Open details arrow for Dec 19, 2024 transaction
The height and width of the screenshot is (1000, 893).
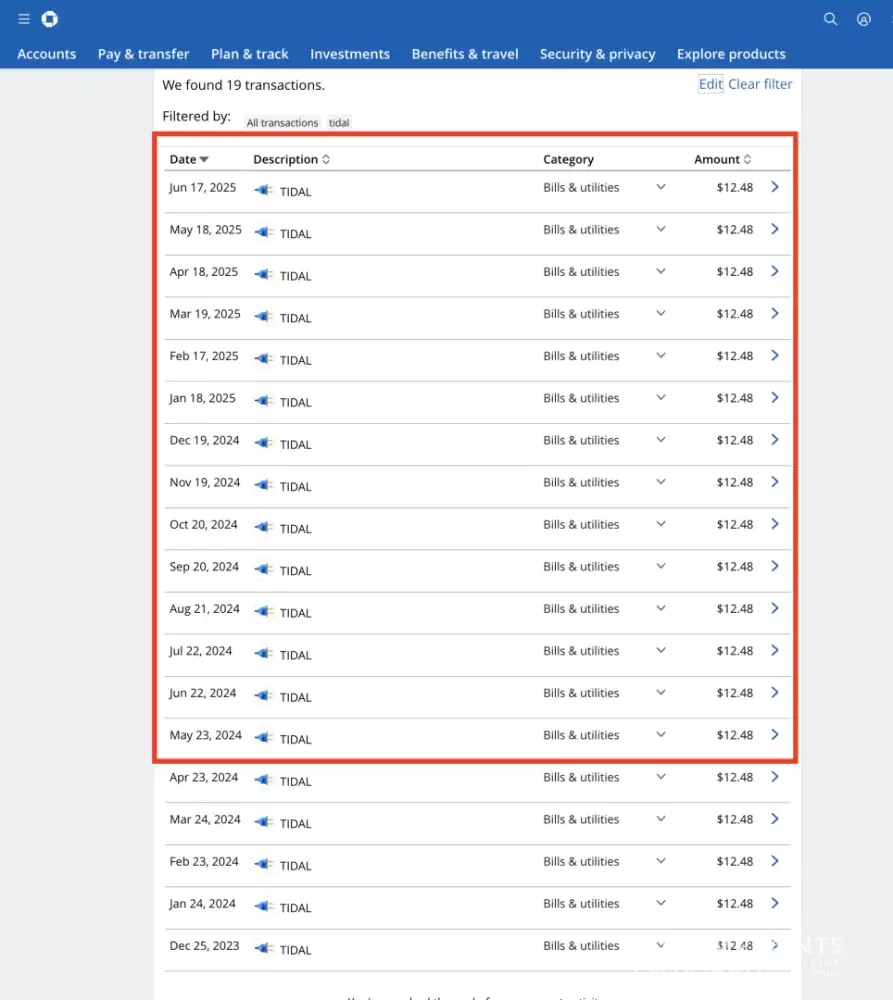[x=775, y=439]
